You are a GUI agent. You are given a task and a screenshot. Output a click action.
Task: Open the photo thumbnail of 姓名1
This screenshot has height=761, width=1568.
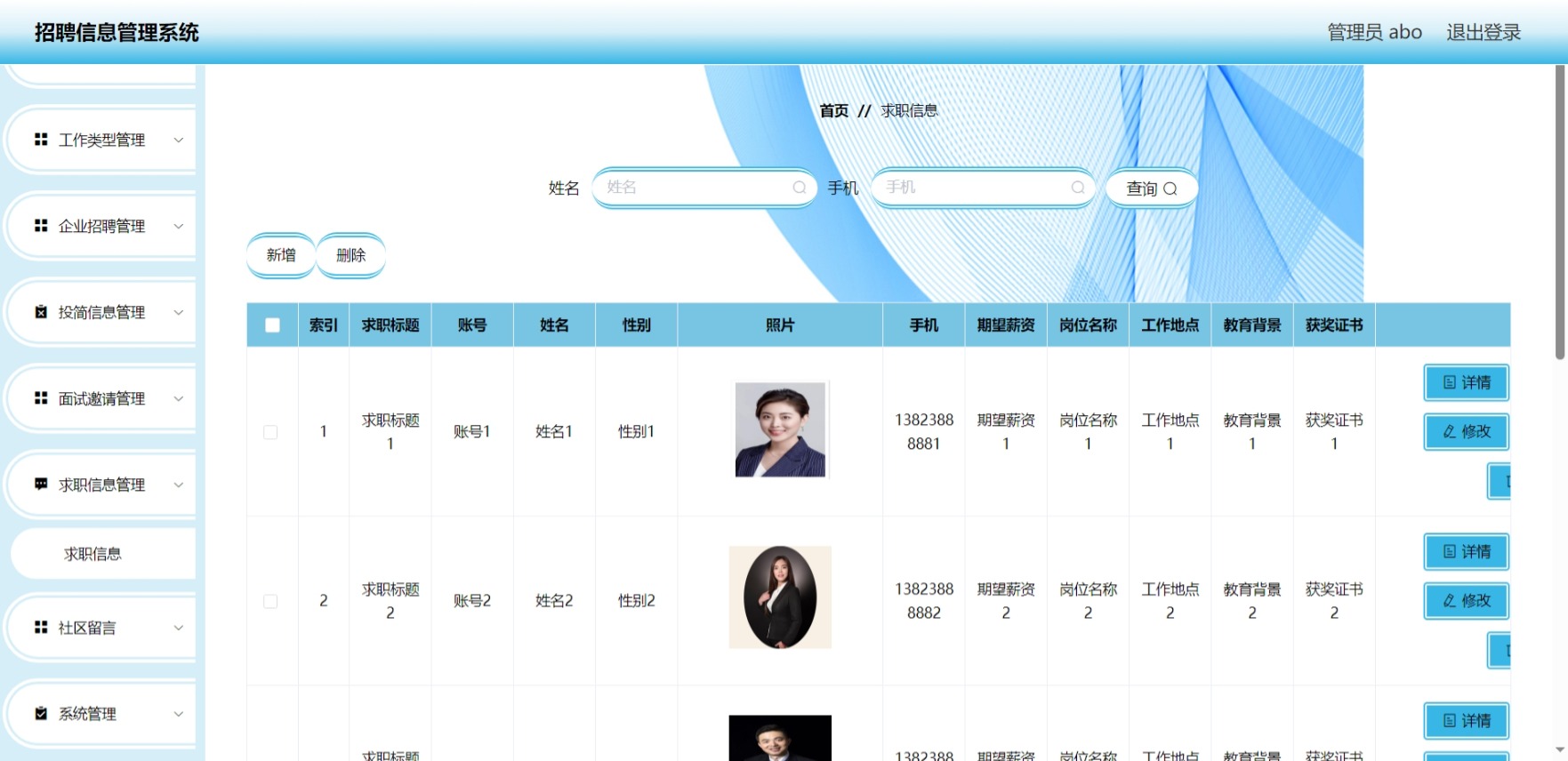[x=780, y=430]
